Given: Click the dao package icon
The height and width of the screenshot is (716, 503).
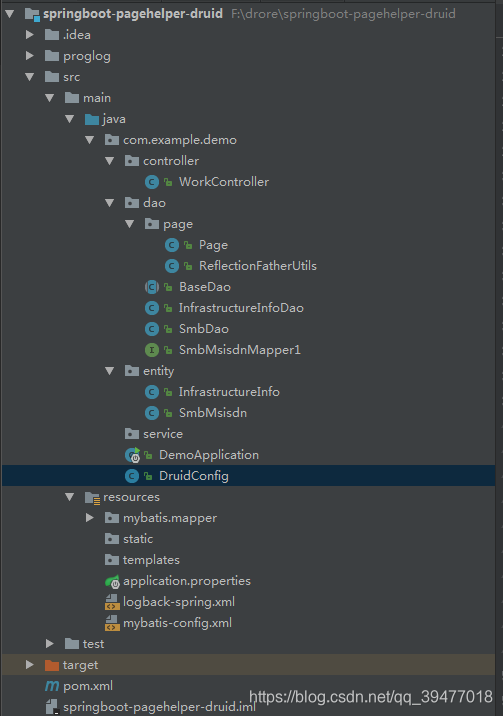Looking at the screenshot, I should pyautogui.click(x=132, y=203).
